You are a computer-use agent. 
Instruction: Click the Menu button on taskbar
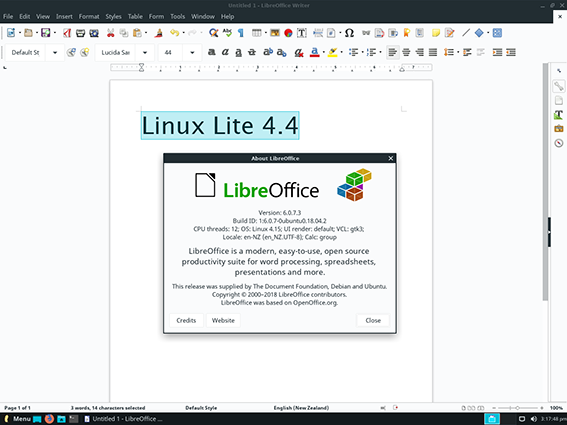point(17,419)
